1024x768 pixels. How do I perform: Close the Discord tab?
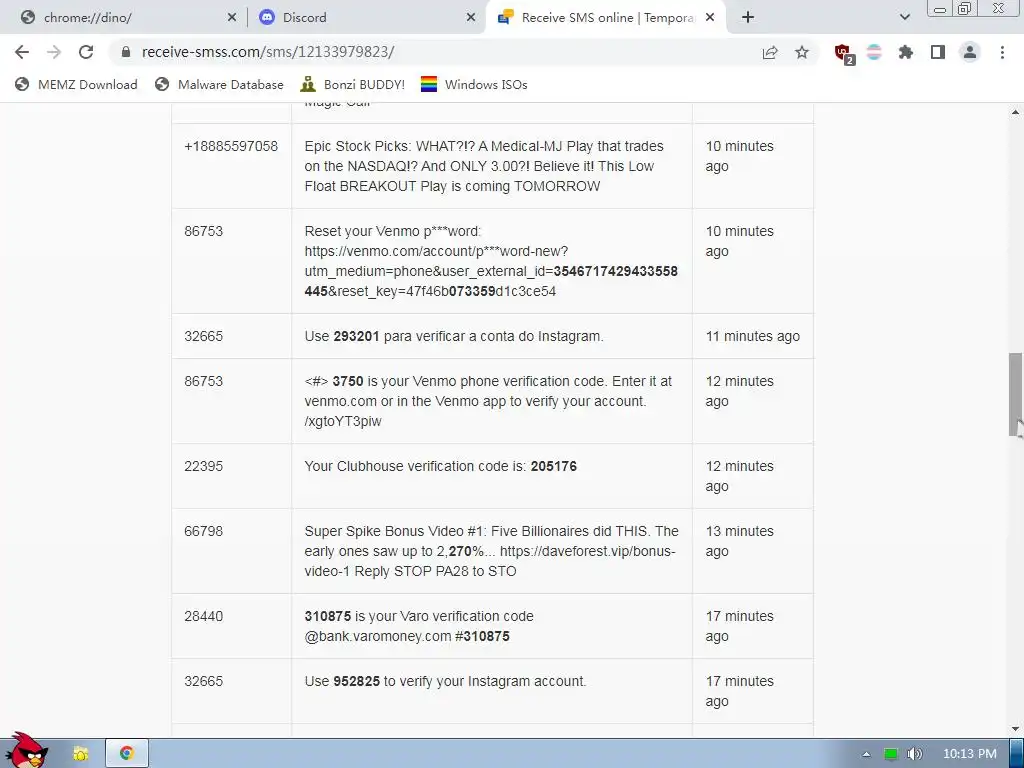point(471,18)
